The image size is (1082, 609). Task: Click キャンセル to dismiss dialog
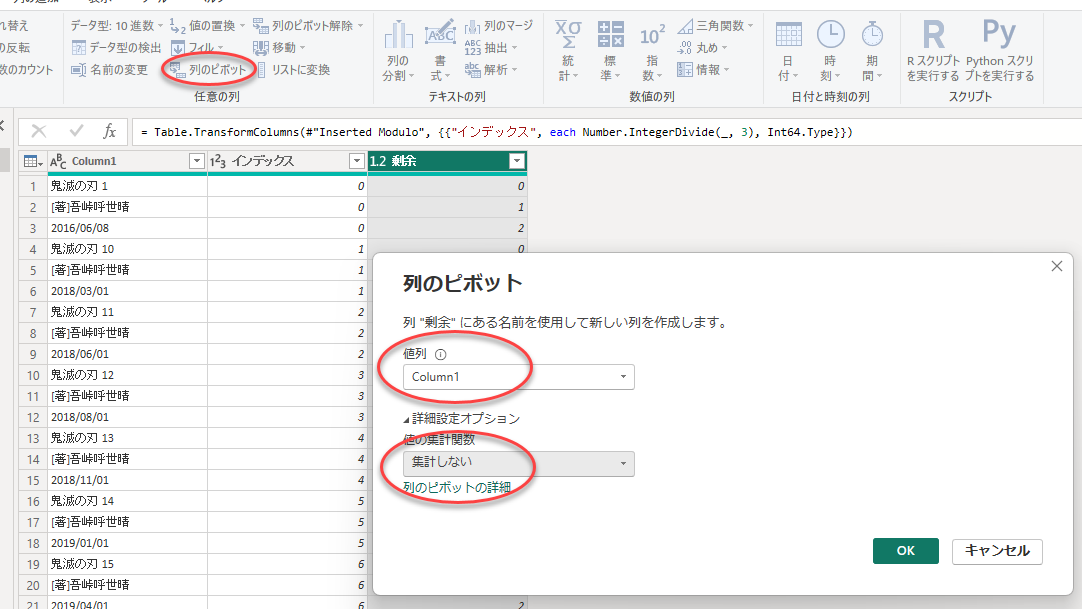click(x=997, y=550)
